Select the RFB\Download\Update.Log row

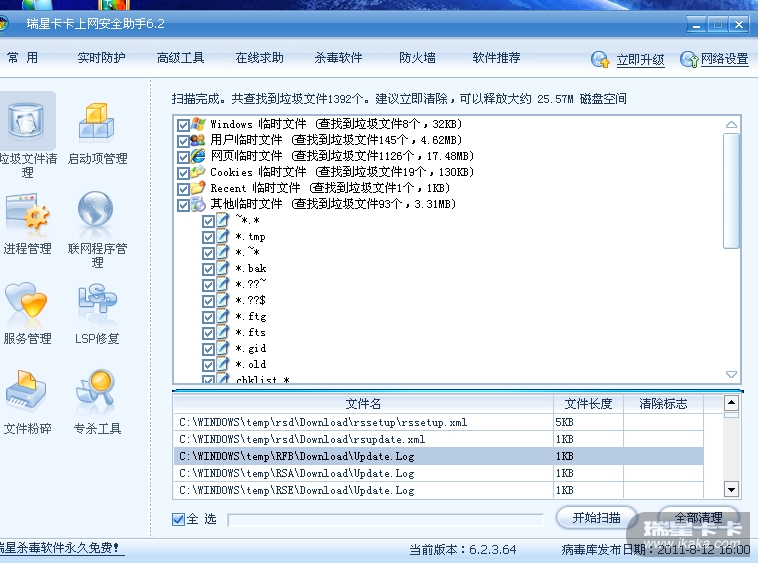coord(438,456)
